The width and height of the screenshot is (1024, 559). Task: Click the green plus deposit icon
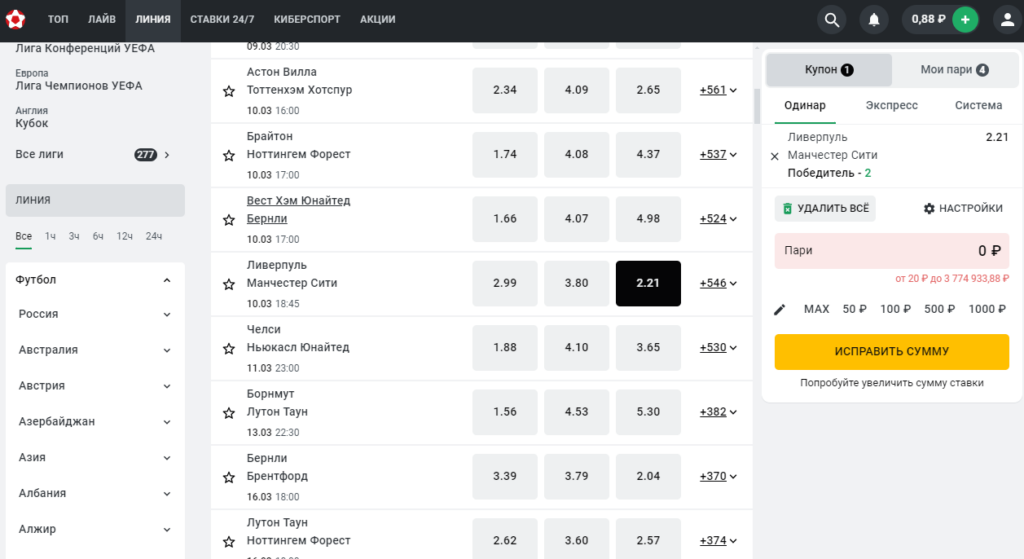965,20
